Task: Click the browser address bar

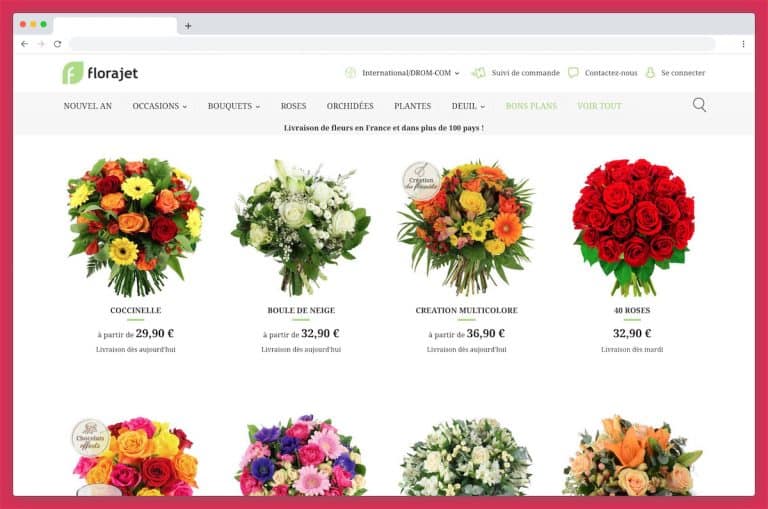Action: (x=392, y=44)
